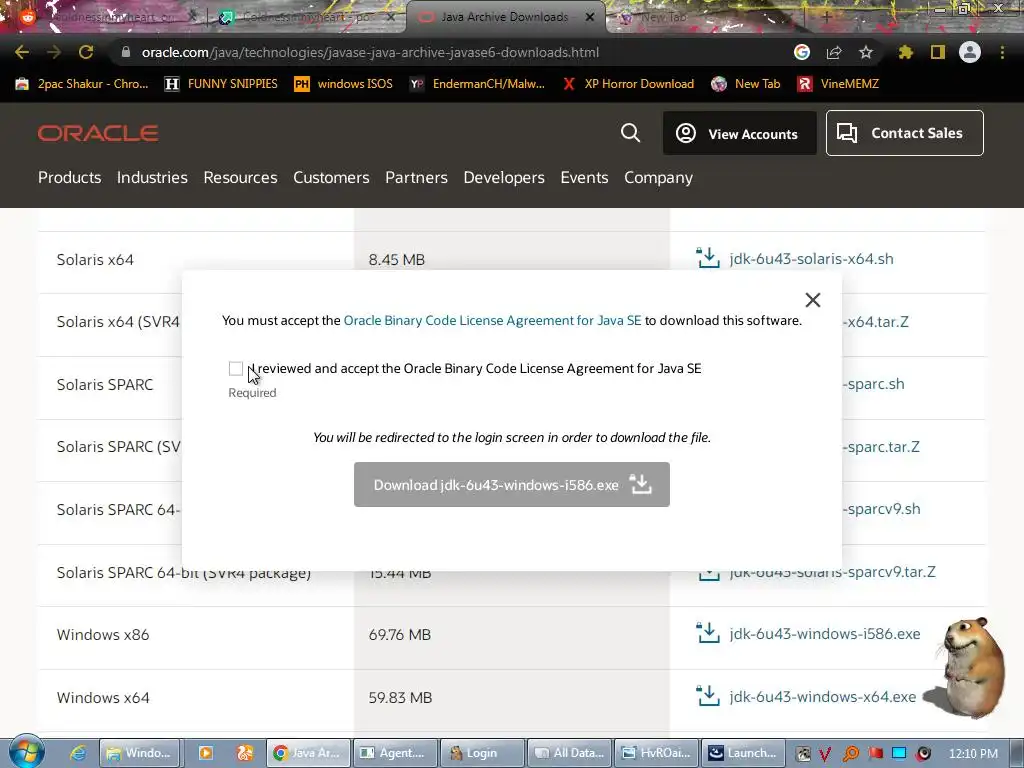Open the Customers menu

tap(331, 178)
